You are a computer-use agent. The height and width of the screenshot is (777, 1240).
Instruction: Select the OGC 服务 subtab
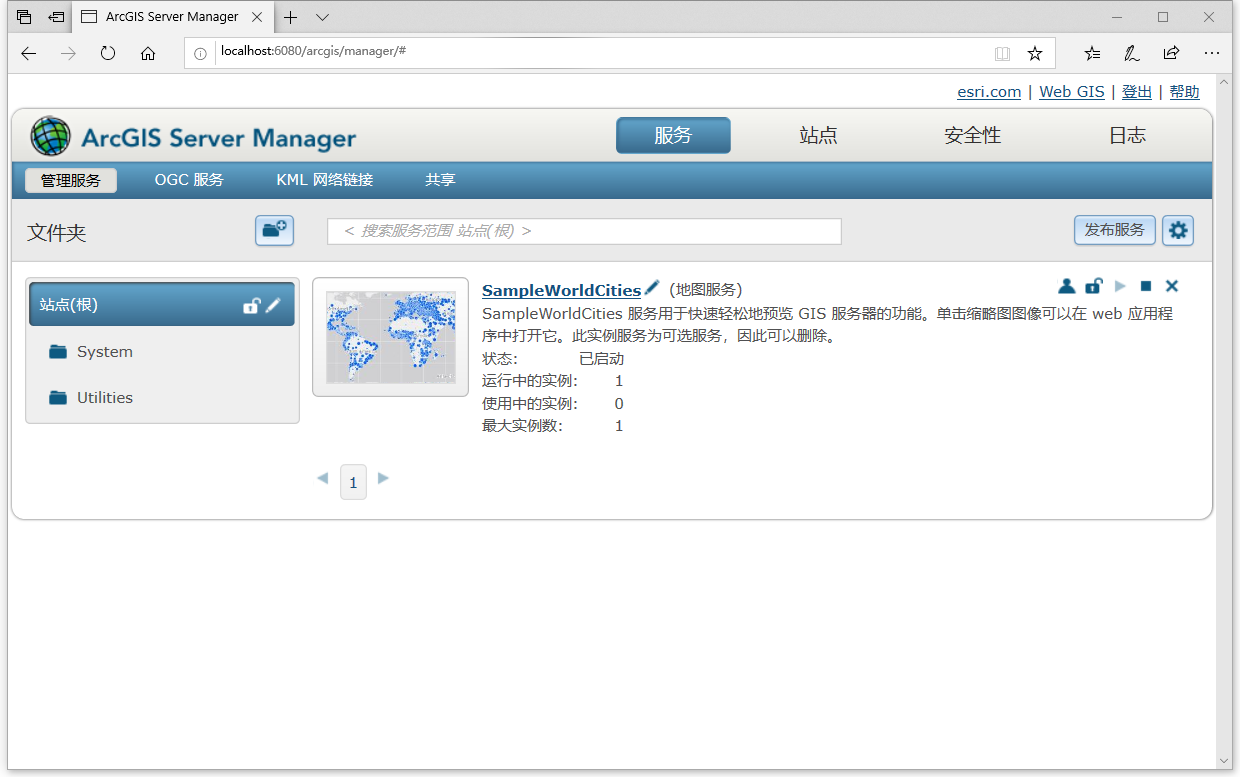pyautogui.click(x=189, y=181)
